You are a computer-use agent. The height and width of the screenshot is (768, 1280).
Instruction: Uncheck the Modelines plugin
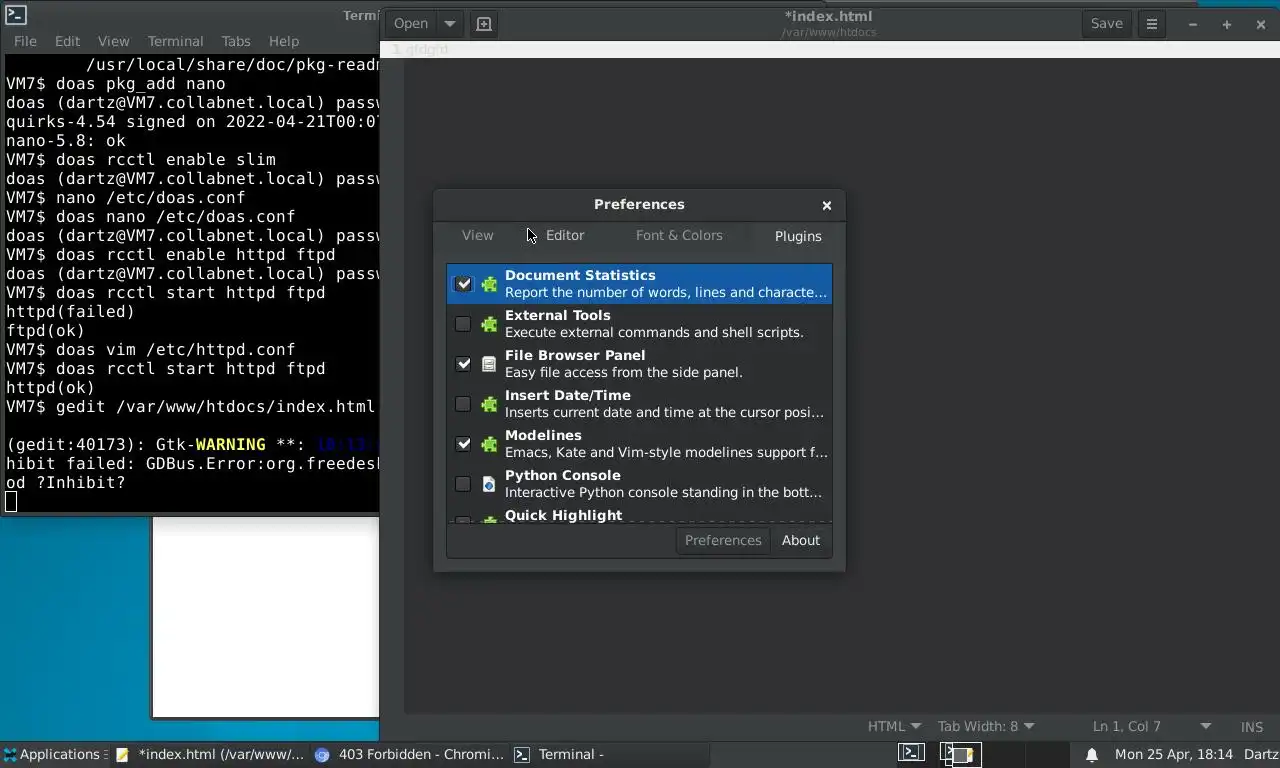[x=463, y=444]
